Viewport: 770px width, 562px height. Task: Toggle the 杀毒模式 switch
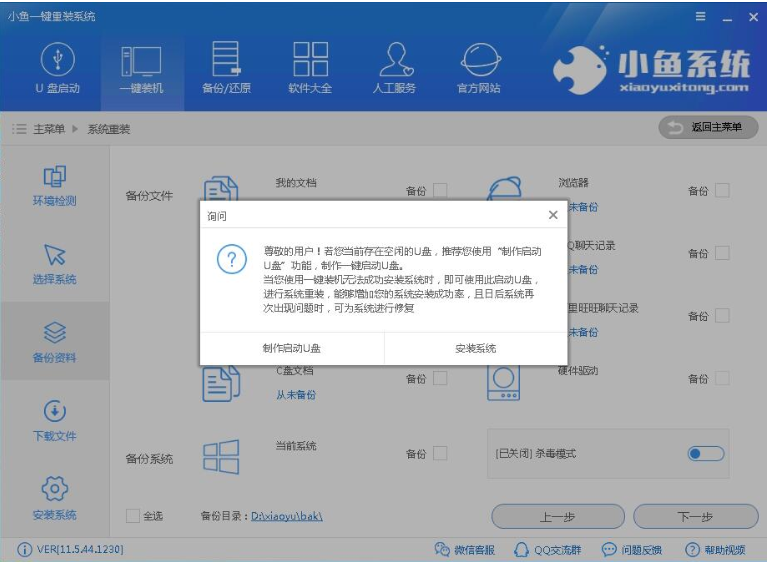coord(706,454)
